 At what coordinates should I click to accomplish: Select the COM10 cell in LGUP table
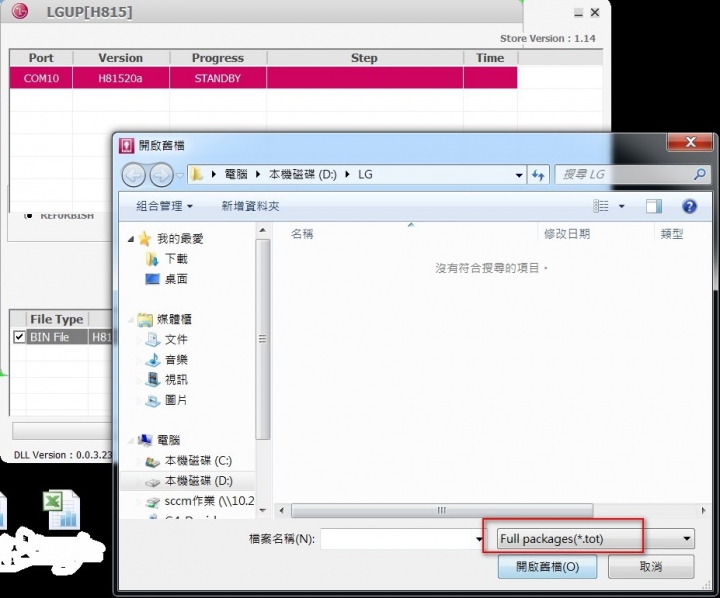[41, 78]
